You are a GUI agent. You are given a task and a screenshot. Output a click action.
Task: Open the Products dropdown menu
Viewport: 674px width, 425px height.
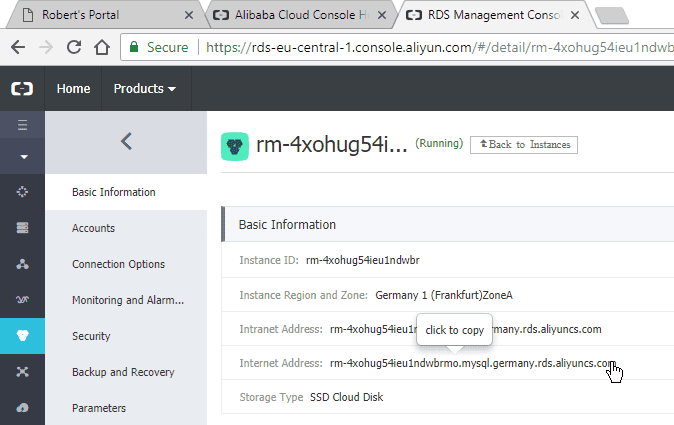[x=144, y=89]
